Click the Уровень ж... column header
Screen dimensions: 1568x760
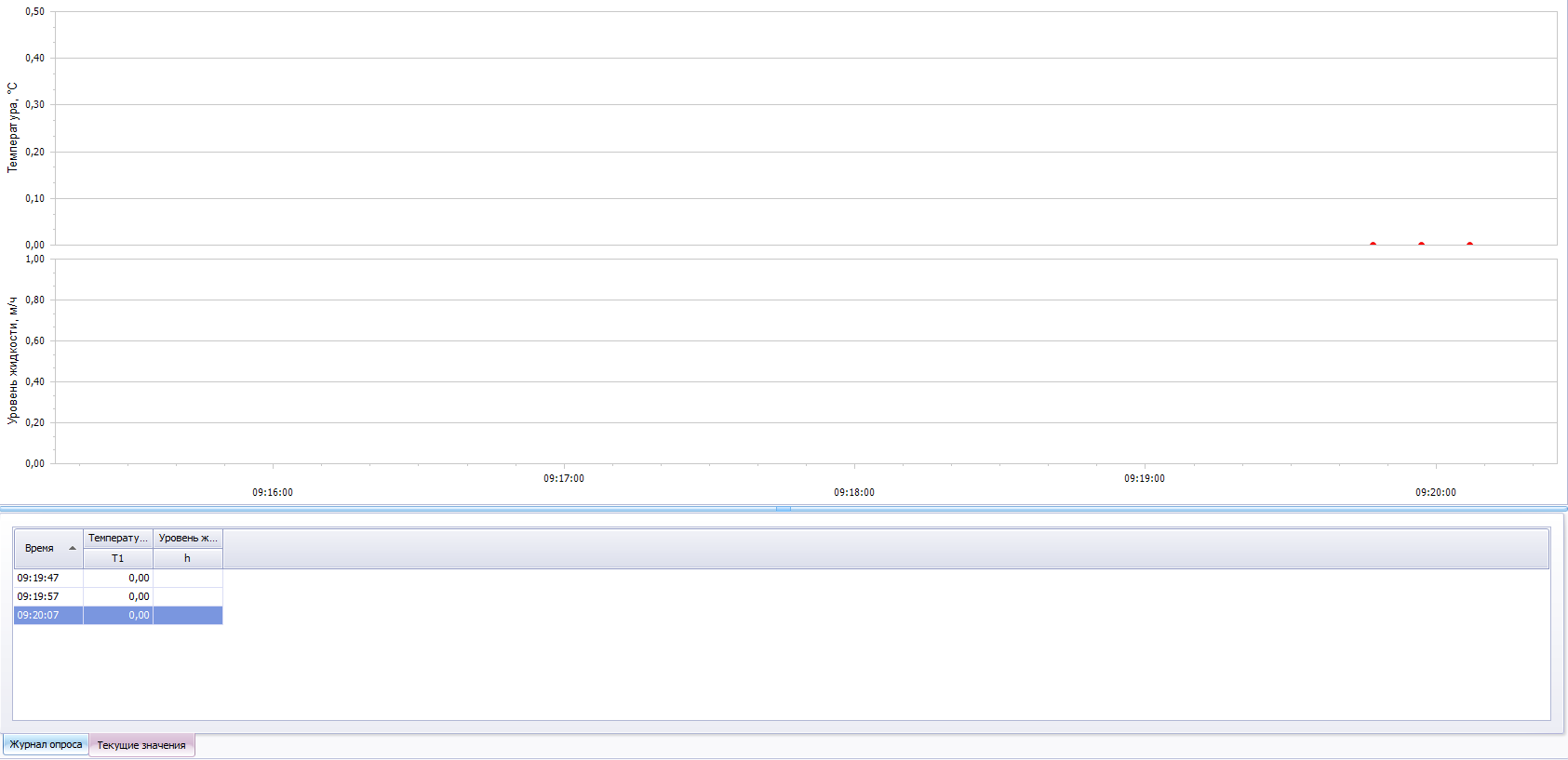187,538
